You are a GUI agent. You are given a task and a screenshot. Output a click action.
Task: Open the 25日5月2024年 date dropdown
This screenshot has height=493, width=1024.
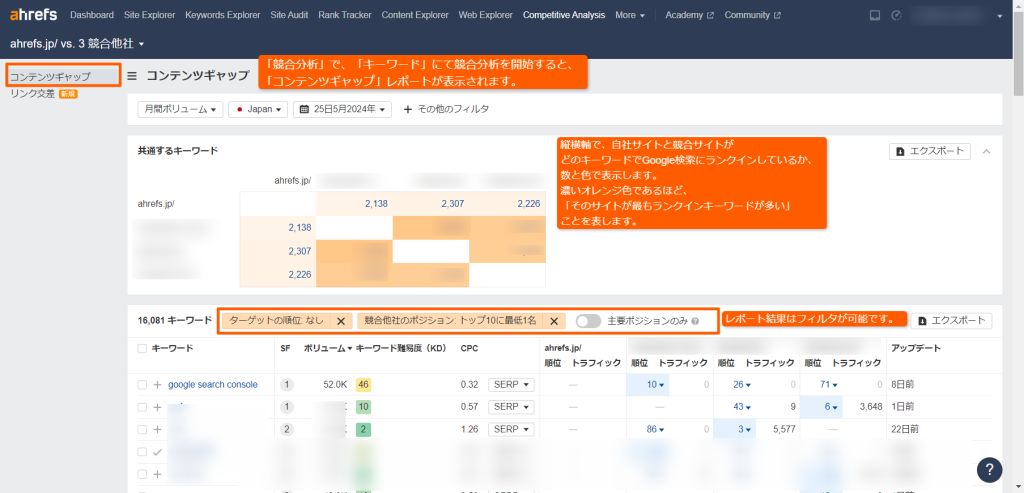coord(342,109)
